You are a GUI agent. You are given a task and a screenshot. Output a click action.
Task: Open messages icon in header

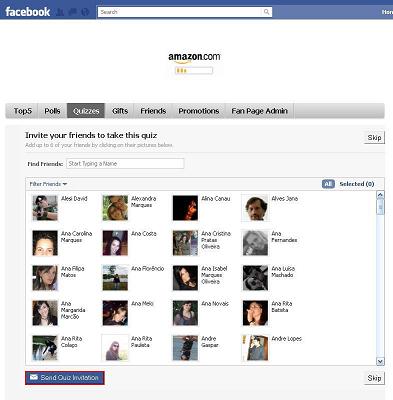tap(72, 12)
